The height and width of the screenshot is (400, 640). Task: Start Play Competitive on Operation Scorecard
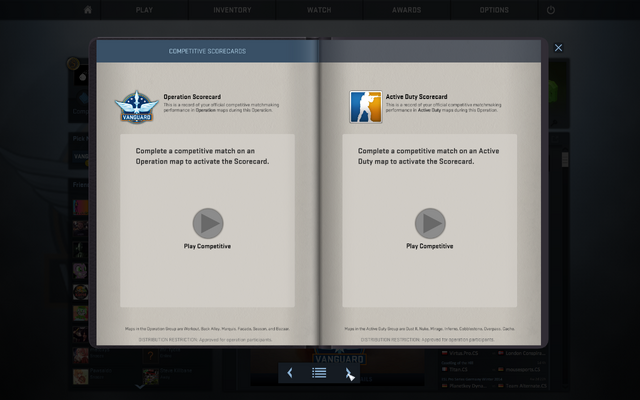[208, 223]
